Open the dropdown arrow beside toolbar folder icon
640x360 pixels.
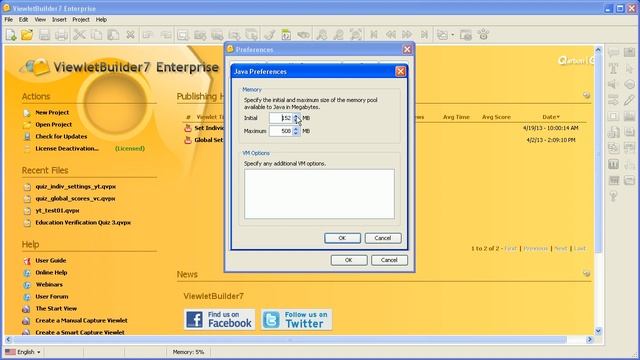[453, 35]
